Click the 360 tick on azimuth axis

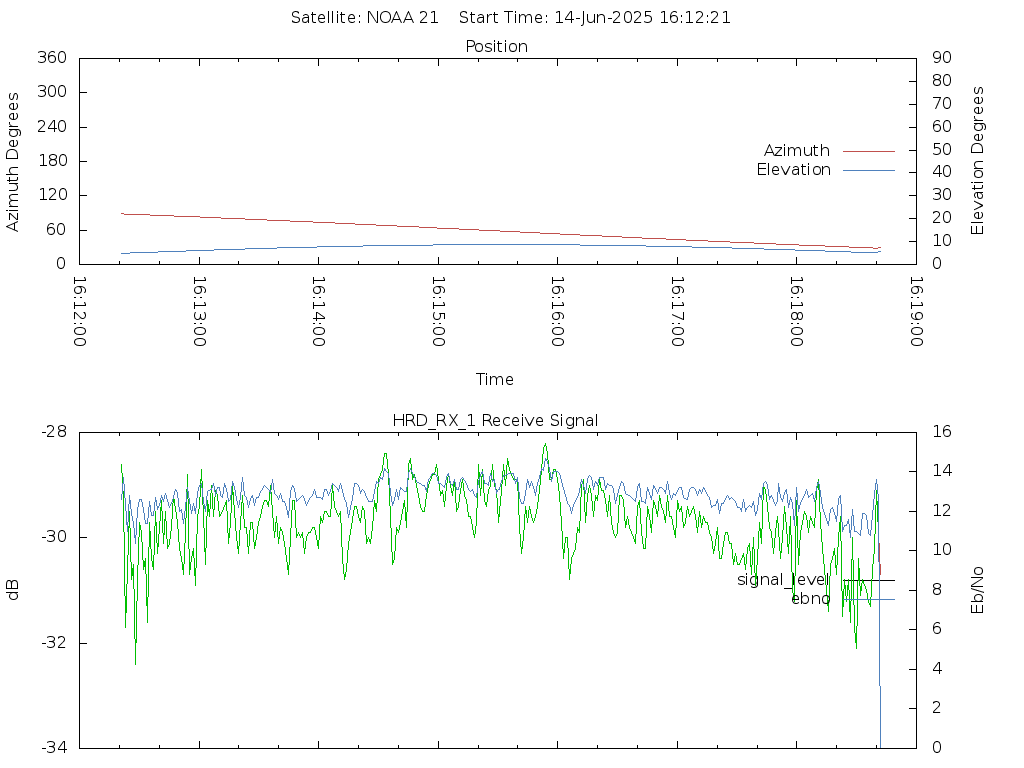pos(52,57)
